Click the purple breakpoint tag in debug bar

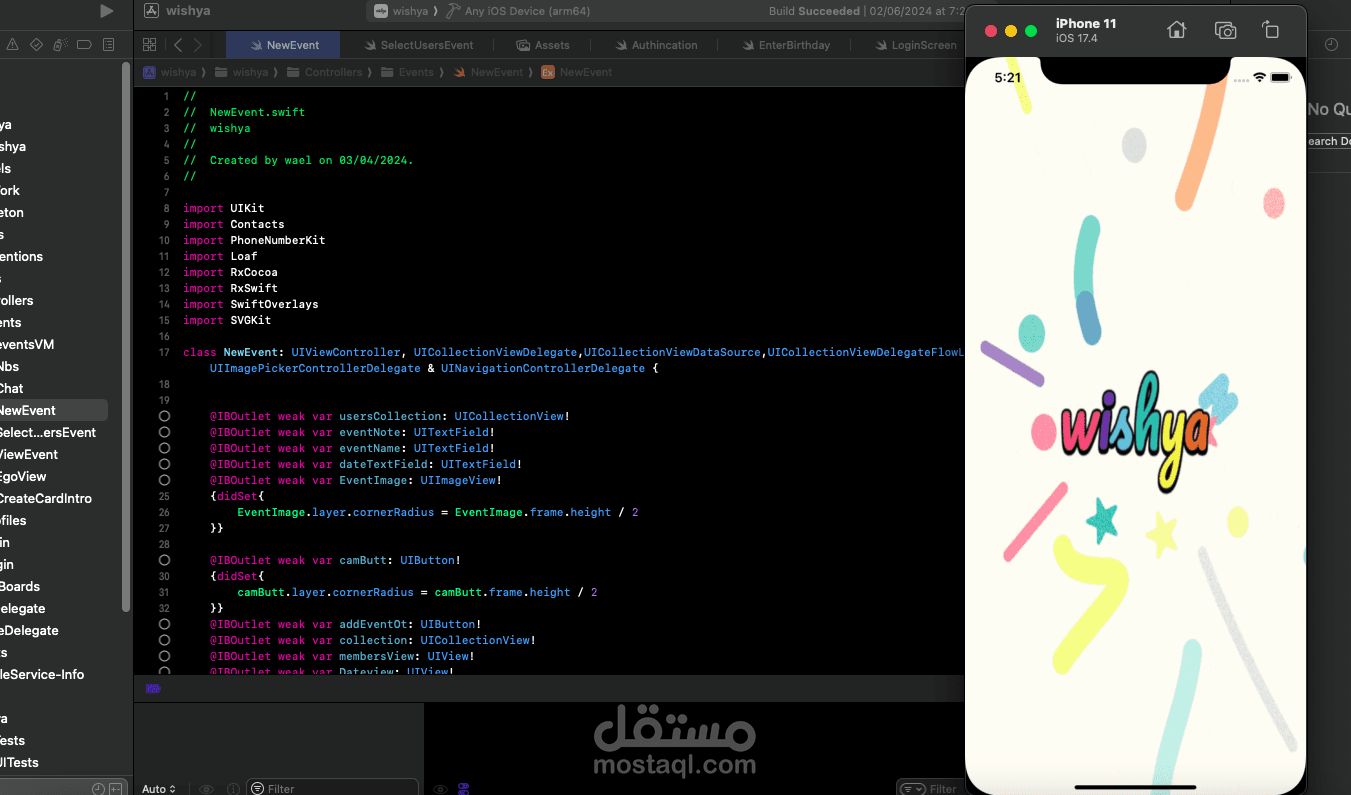point(153,689)
